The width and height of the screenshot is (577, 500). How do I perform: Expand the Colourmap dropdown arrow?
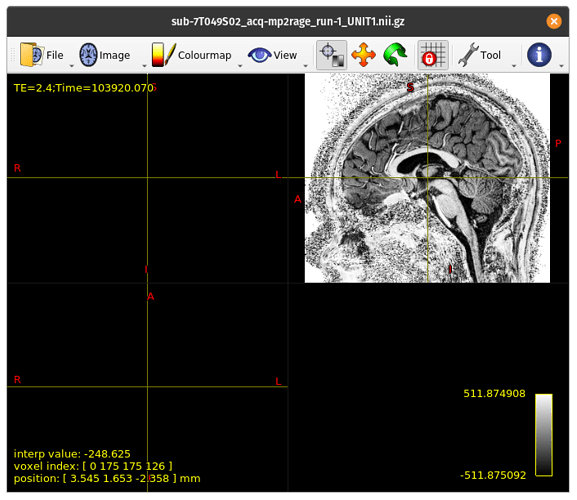240,66
